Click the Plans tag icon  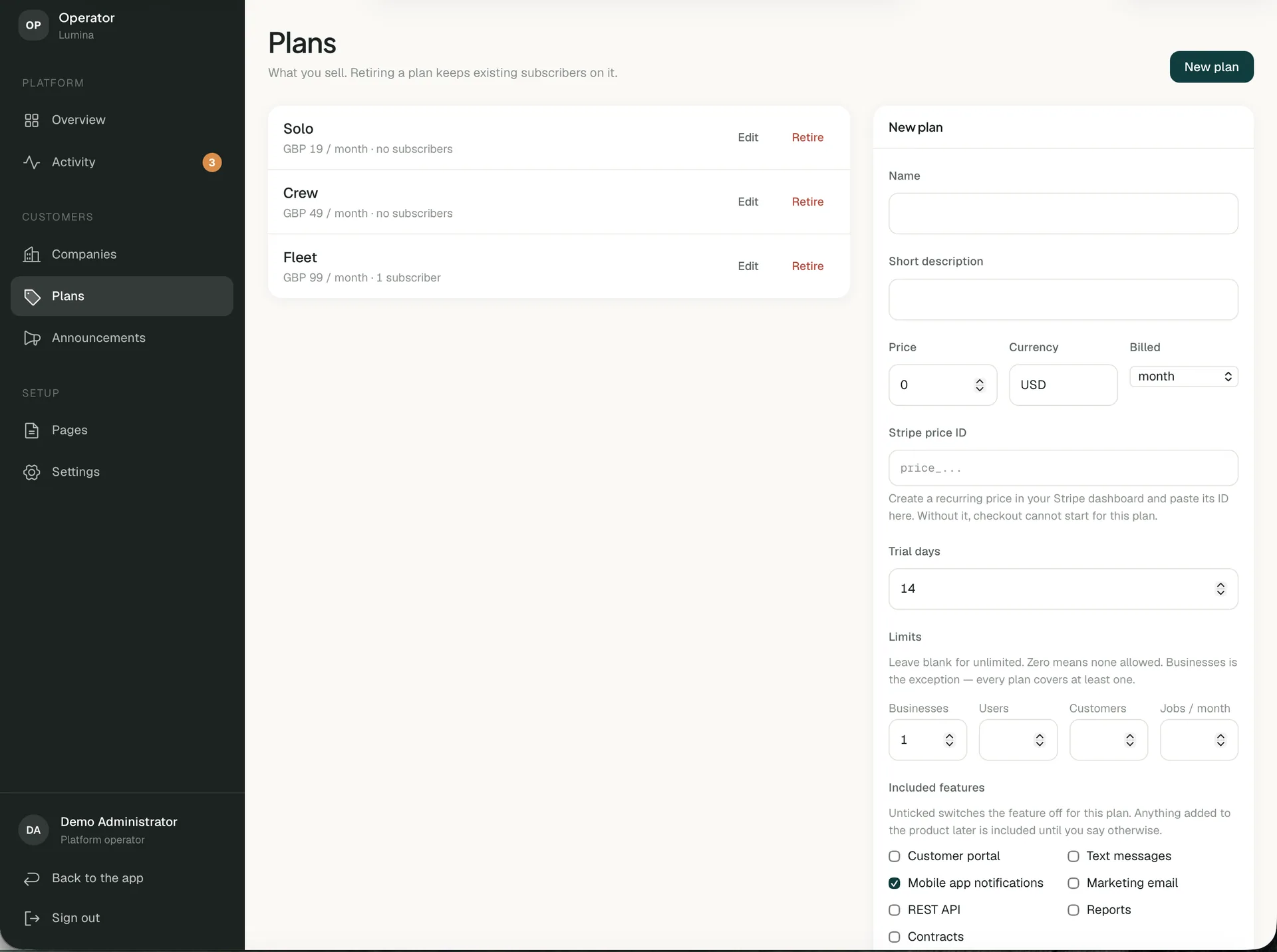[x=31, y=296]
